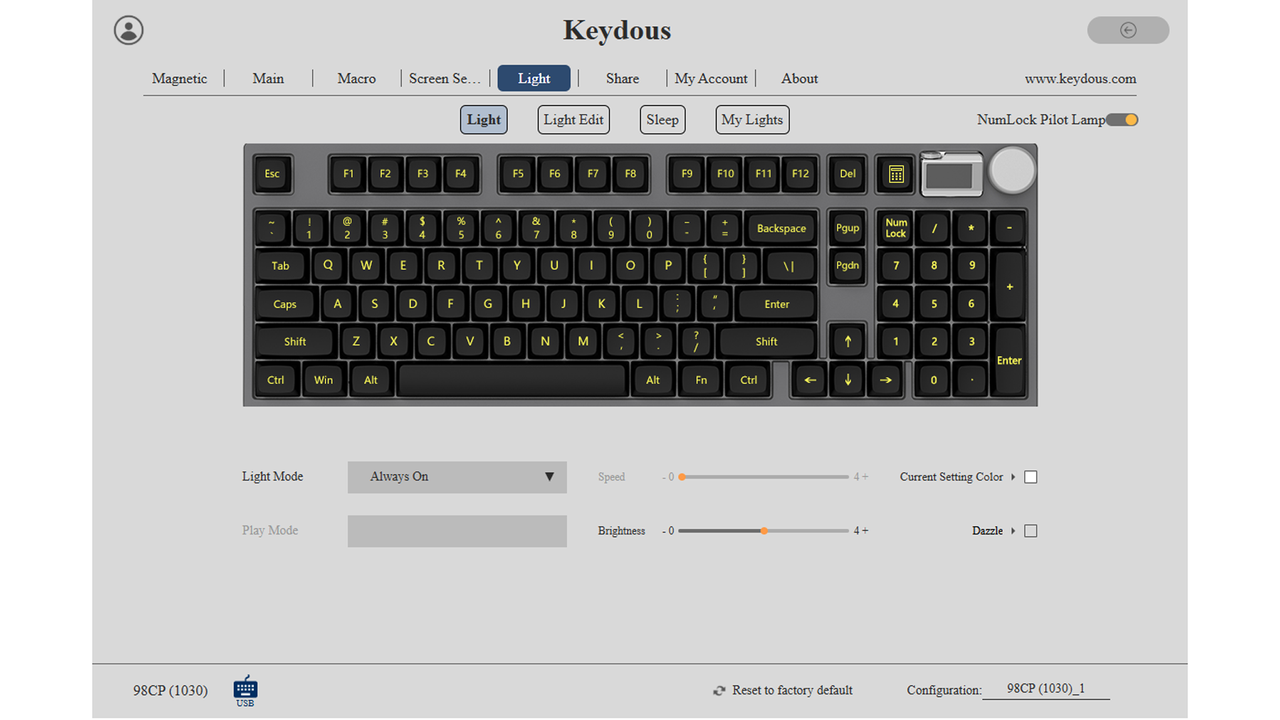Go to the Share tab
Screen dimensions: 1280x720
point(622,79)
